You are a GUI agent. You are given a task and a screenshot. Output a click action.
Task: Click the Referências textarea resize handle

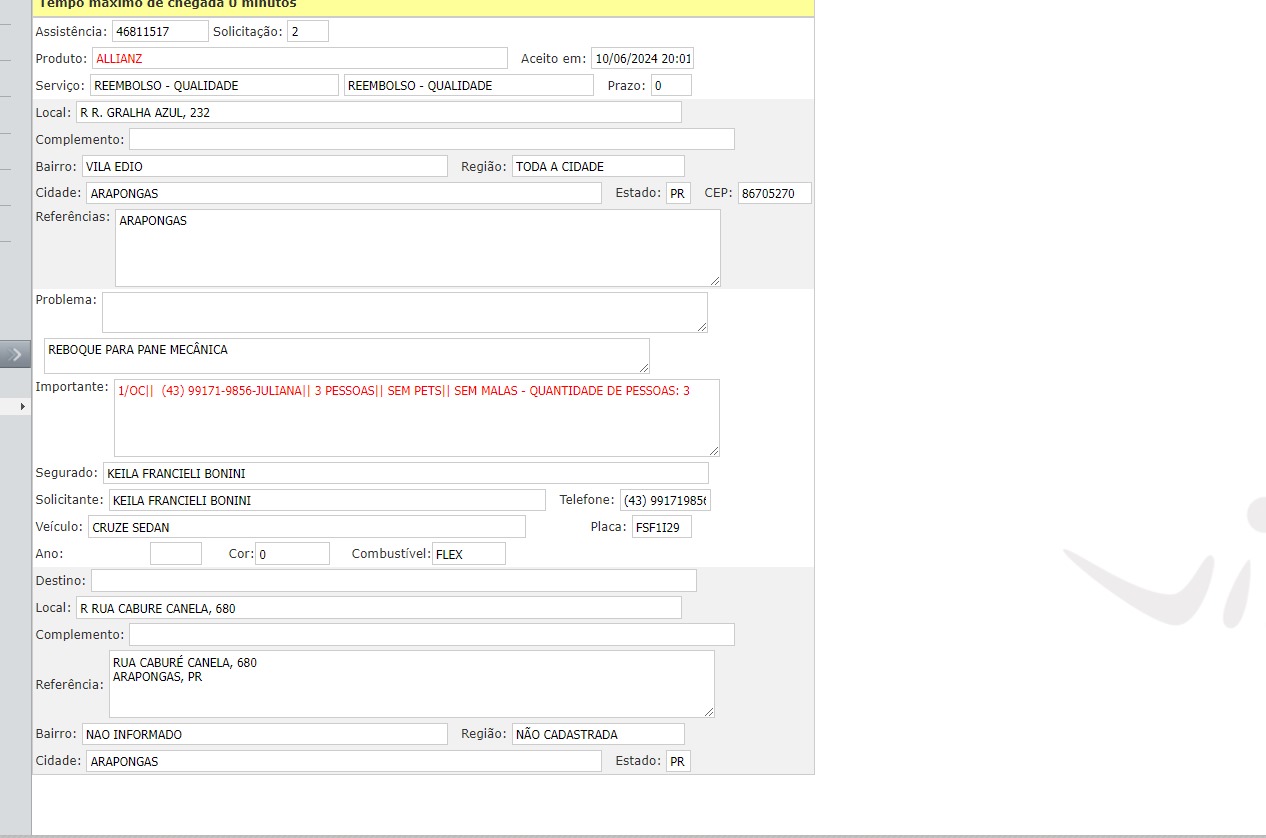coord(714,280)
